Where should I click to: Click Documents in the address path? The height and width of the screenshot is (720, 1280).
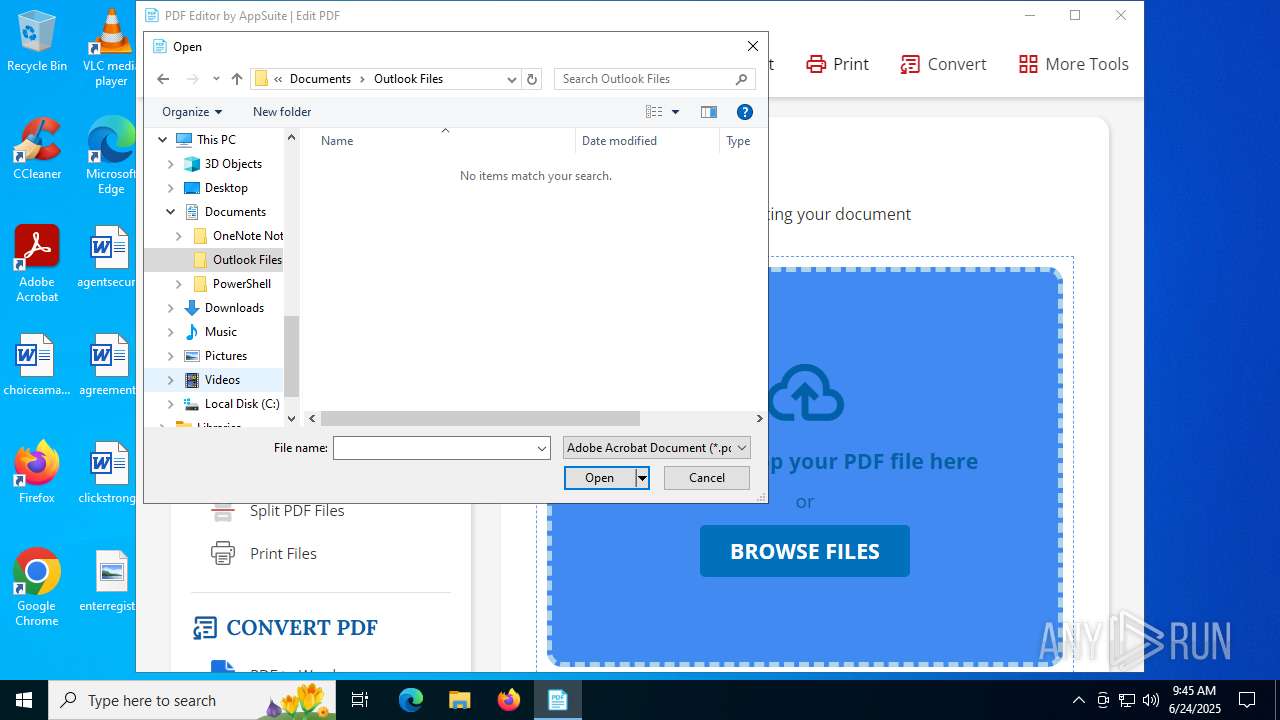[320, 79]
